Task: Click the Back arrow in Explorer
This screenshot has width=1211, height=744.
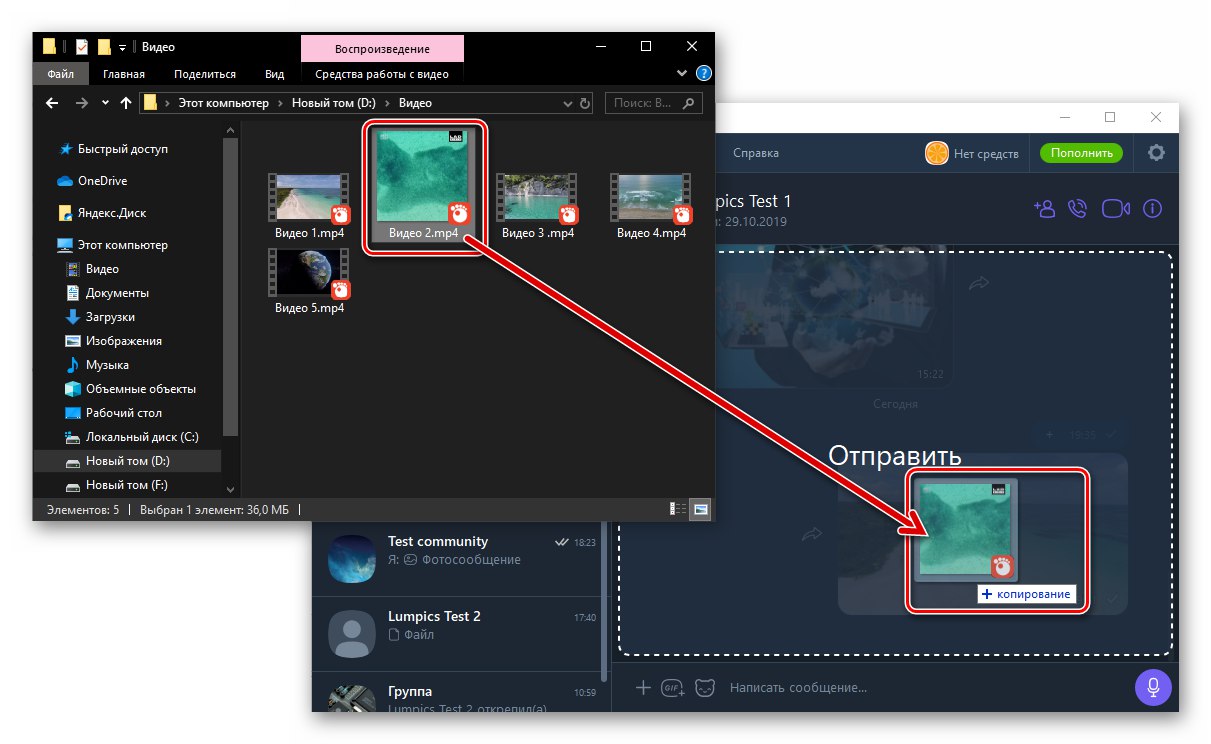Action: click(x=53, y=103)
